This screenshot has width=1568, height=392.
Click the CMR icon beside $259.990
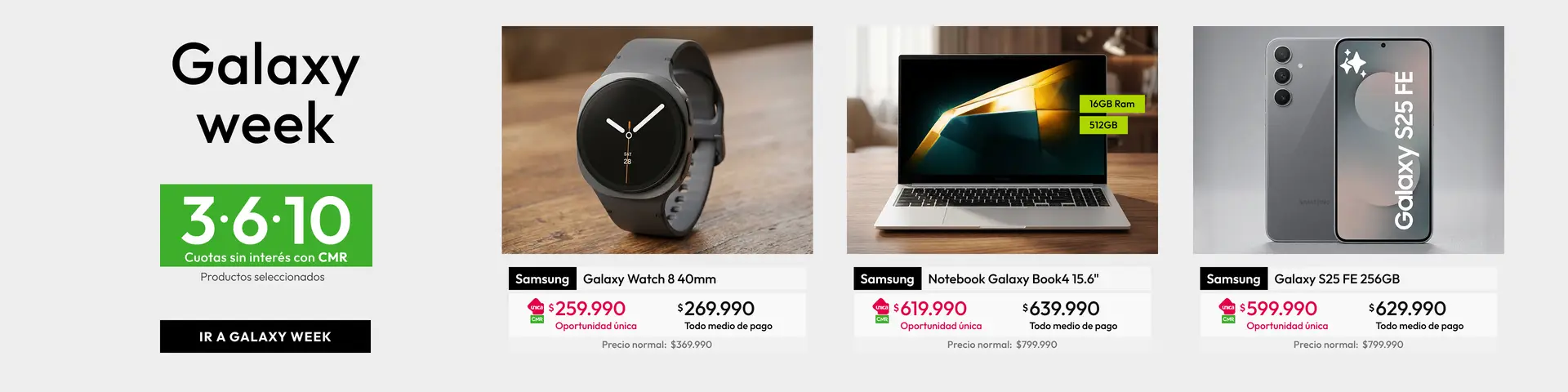pyautogui.click(x=537, y=311)
